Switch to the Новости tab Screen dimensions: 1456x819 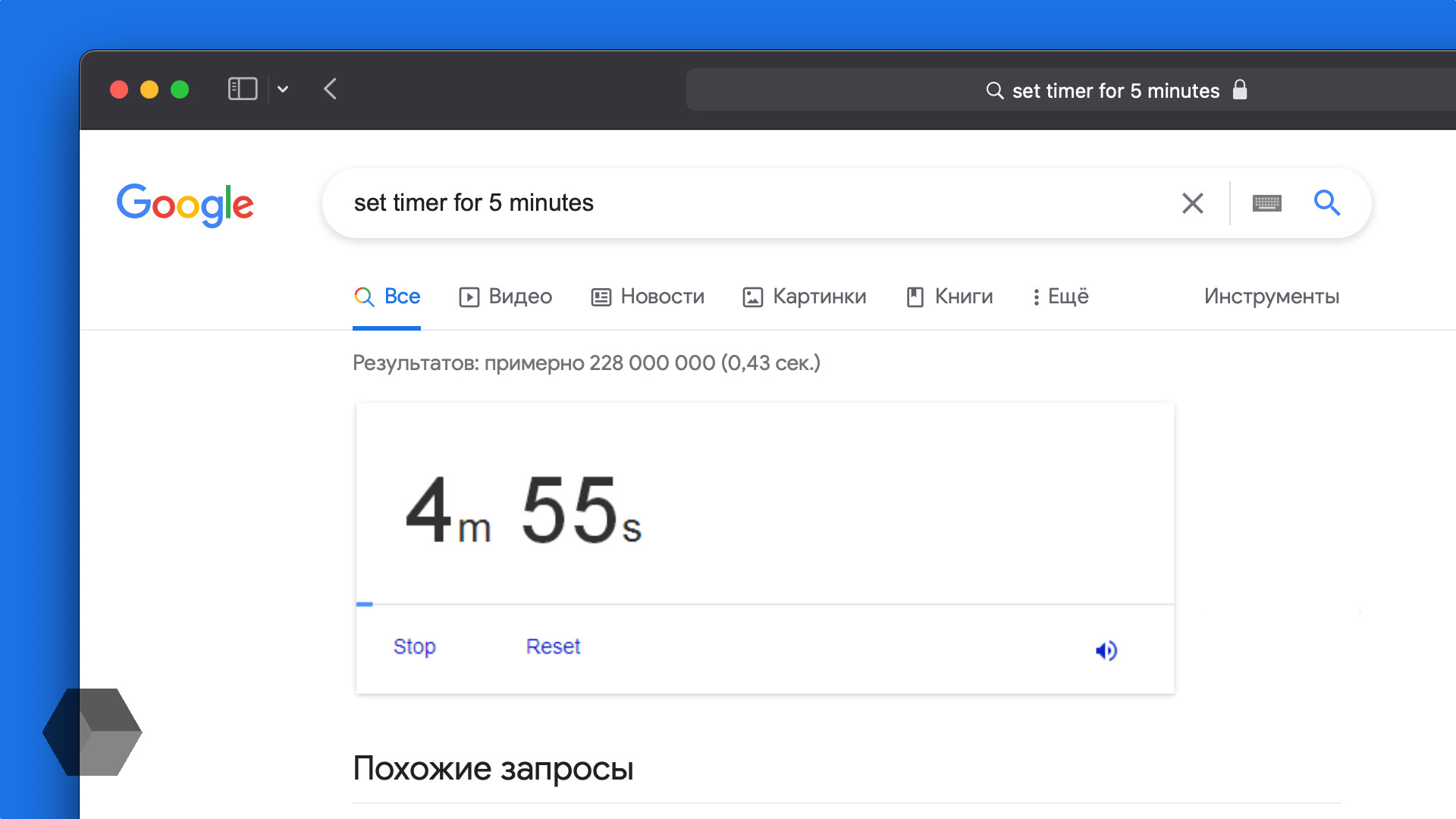coord(648,297)
